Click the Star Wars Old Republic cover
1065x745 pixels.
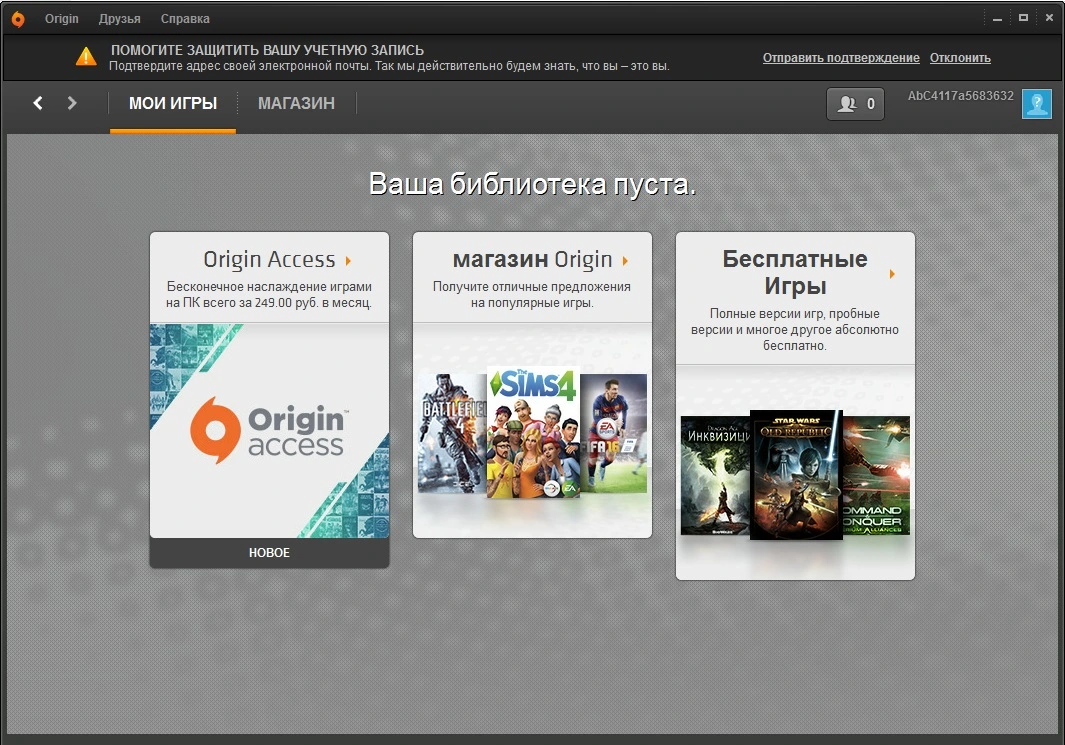coord(796,475)
